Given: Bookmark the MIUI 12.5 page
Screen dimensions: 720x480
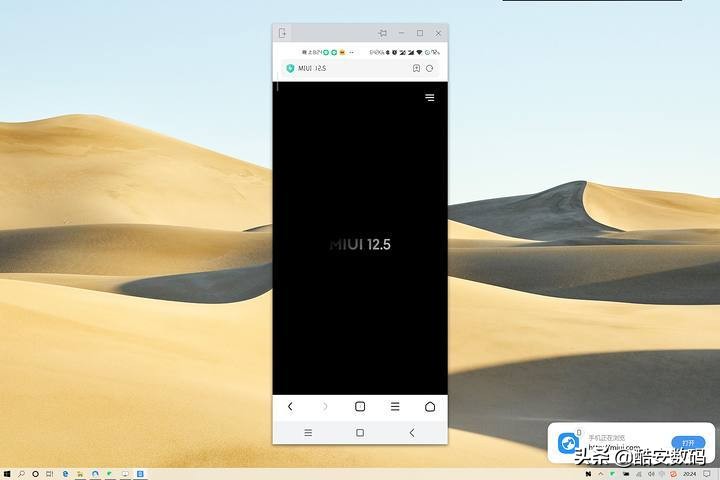Looking at the screenshot, I should click(x=416, y=68).
